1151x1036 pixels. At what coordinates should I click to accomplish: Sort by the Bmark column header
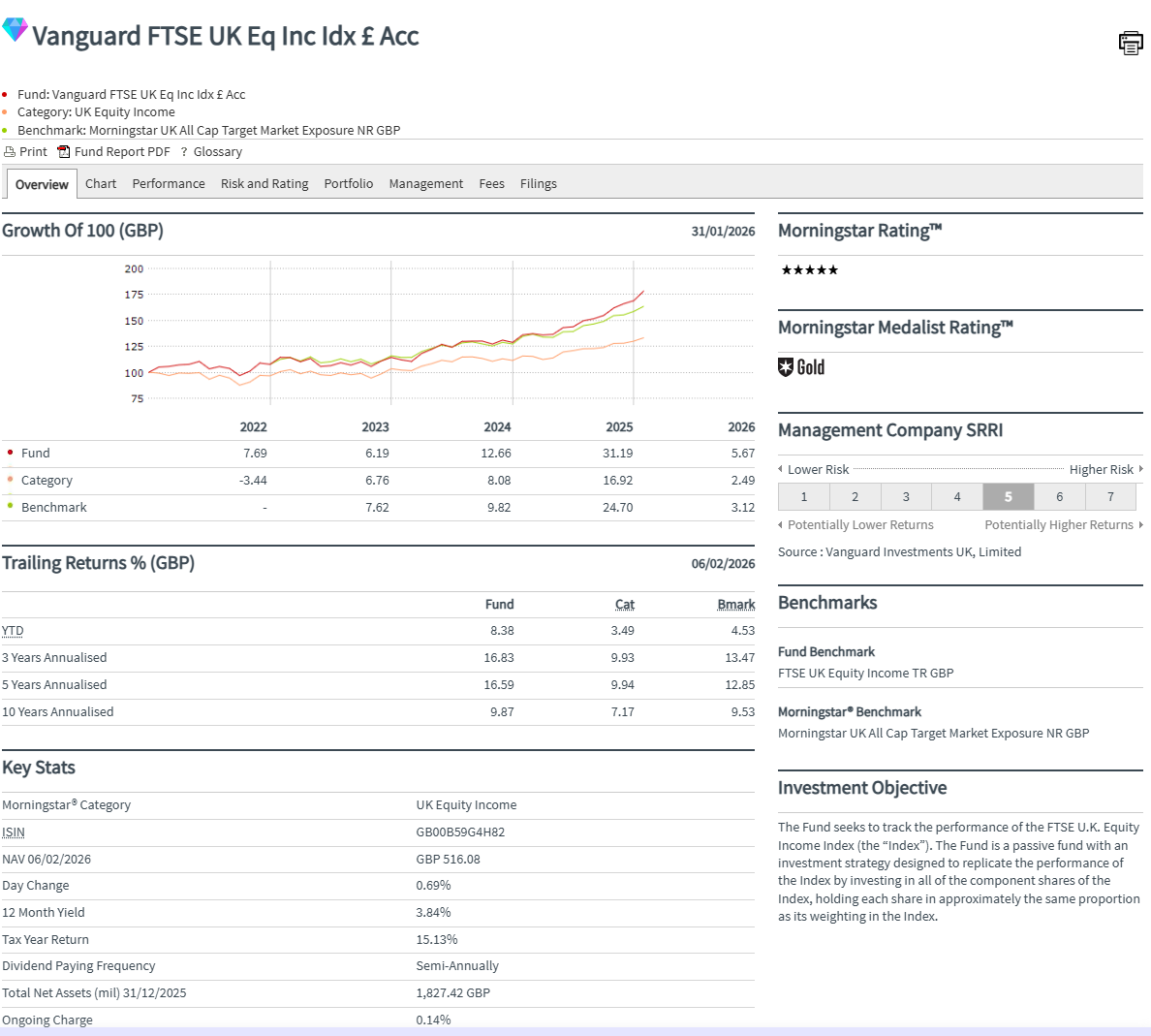735,604
